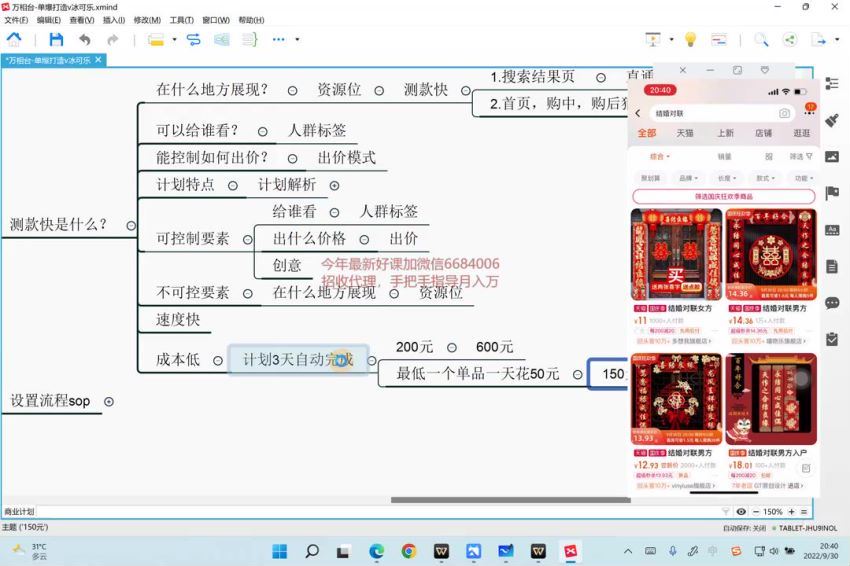Tap the camera icon in phone search bar
850x566 pixels.
tap(784, 113)
